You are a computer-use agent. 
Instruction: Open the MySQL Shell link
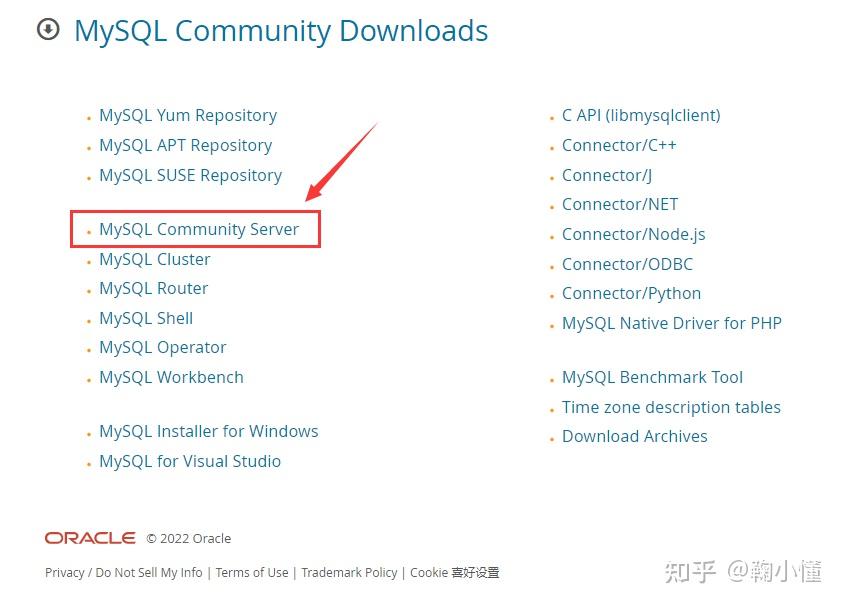pyautogui.click(x=146, y=318)
